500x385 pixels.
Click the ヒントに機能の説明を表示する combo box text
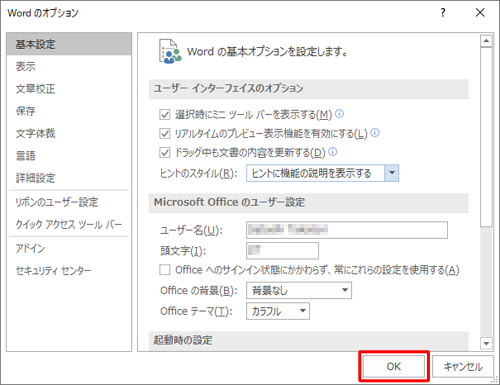pos(311,173)
